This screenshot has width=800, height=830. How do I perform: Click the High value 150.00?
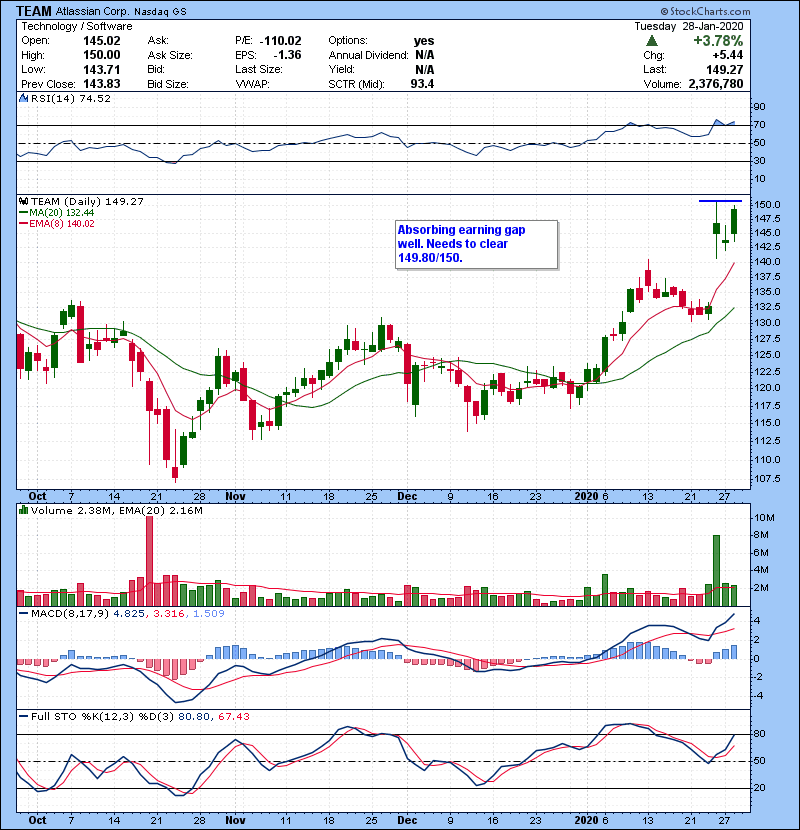102,55
